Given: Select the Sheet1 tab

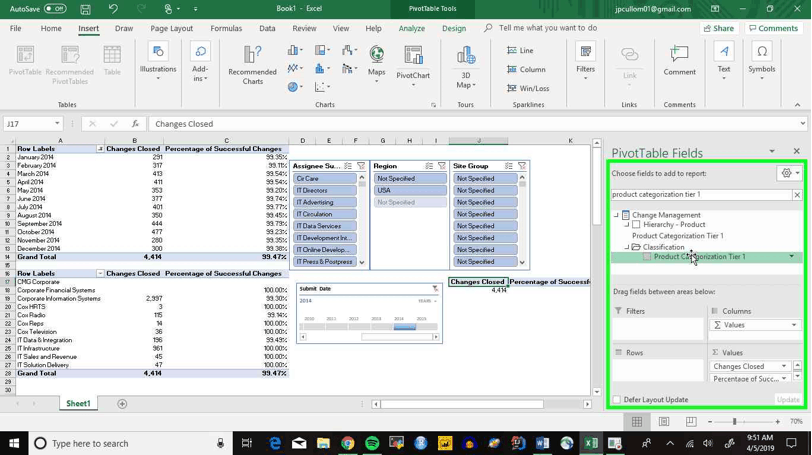Looking at the screenshot, I should click(78, 404).
